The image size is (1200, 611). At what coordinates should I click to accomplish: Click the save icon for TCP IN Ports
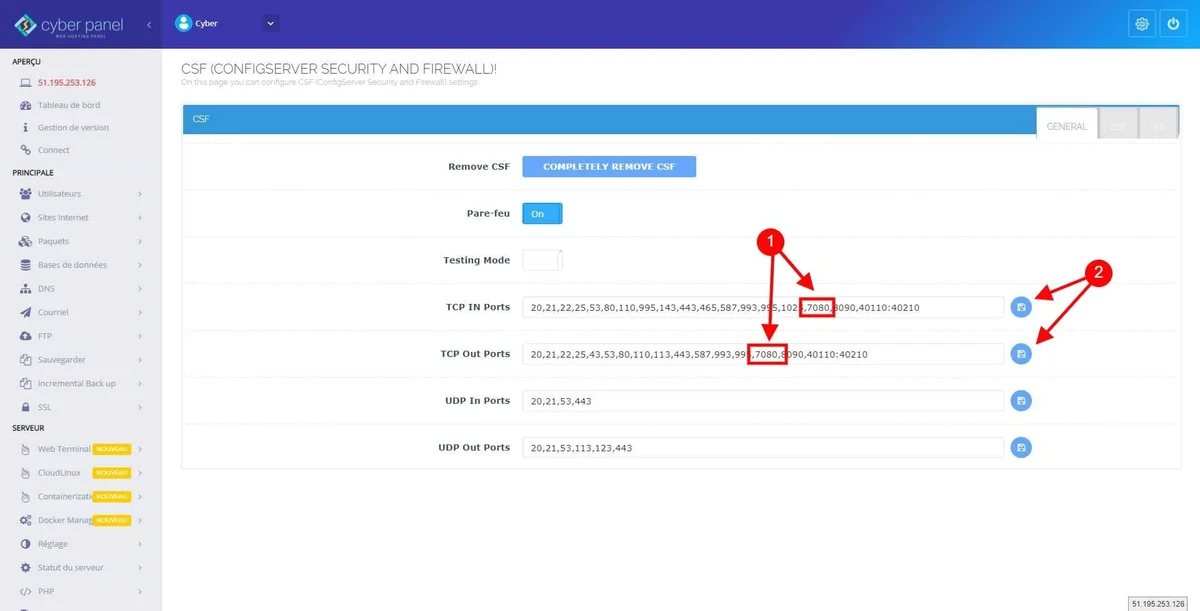(1020, 307)
